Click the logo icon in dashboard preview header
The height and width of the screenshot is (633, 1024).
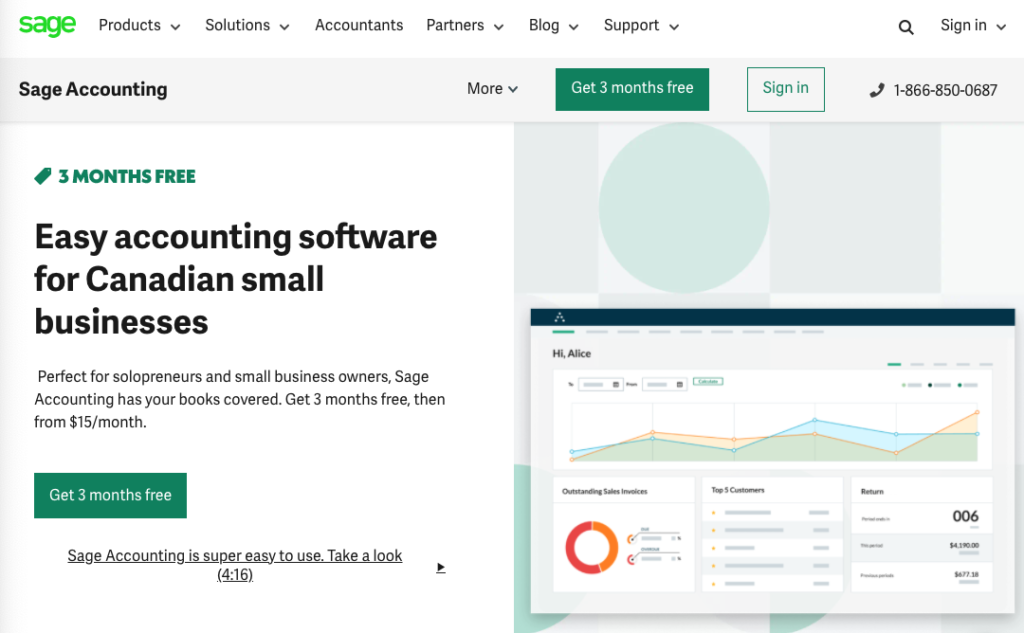[560, 317]
